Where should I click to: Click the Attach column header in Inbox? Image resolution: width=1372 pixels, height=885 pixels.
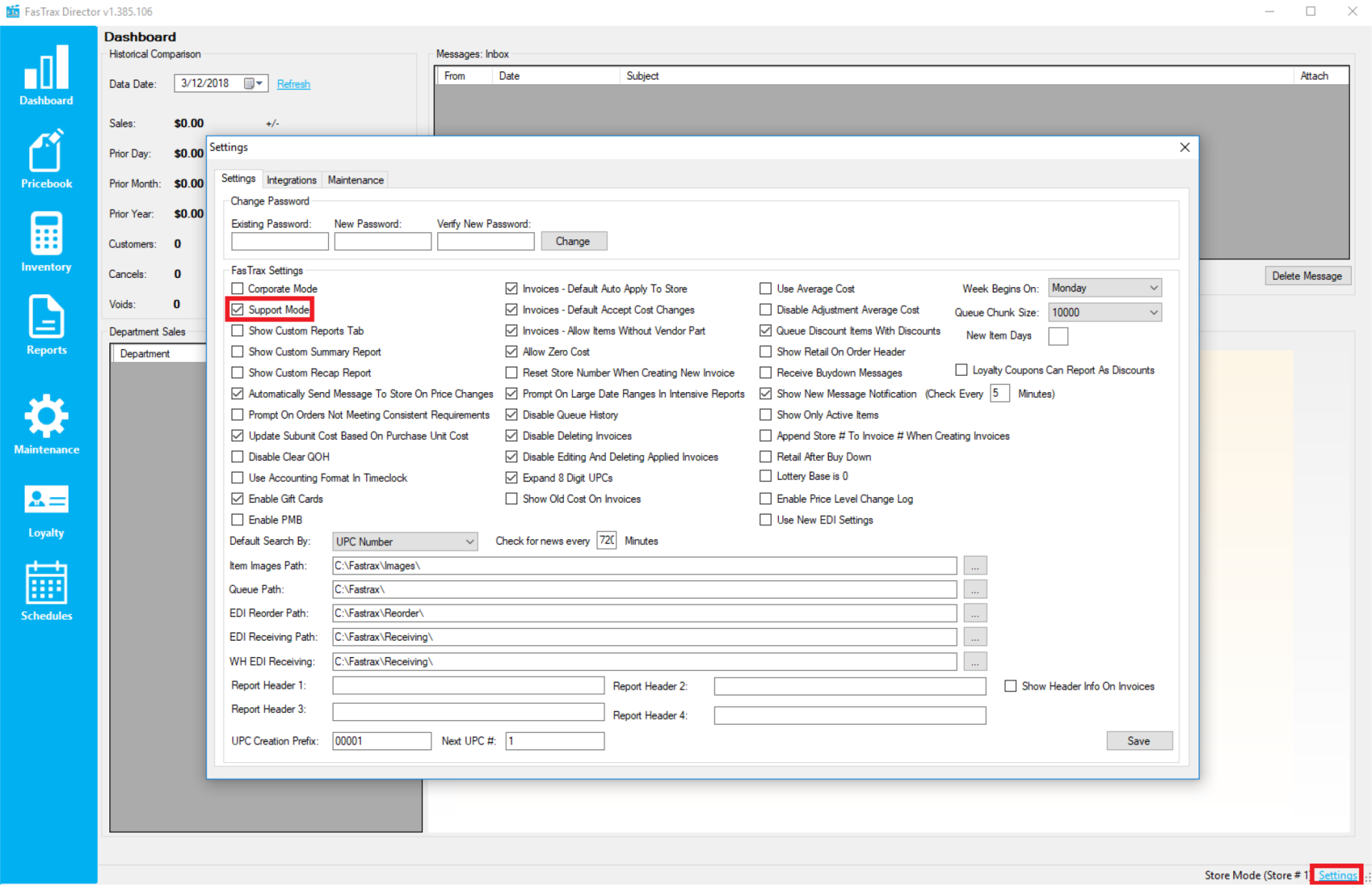tap(1320, 76)
